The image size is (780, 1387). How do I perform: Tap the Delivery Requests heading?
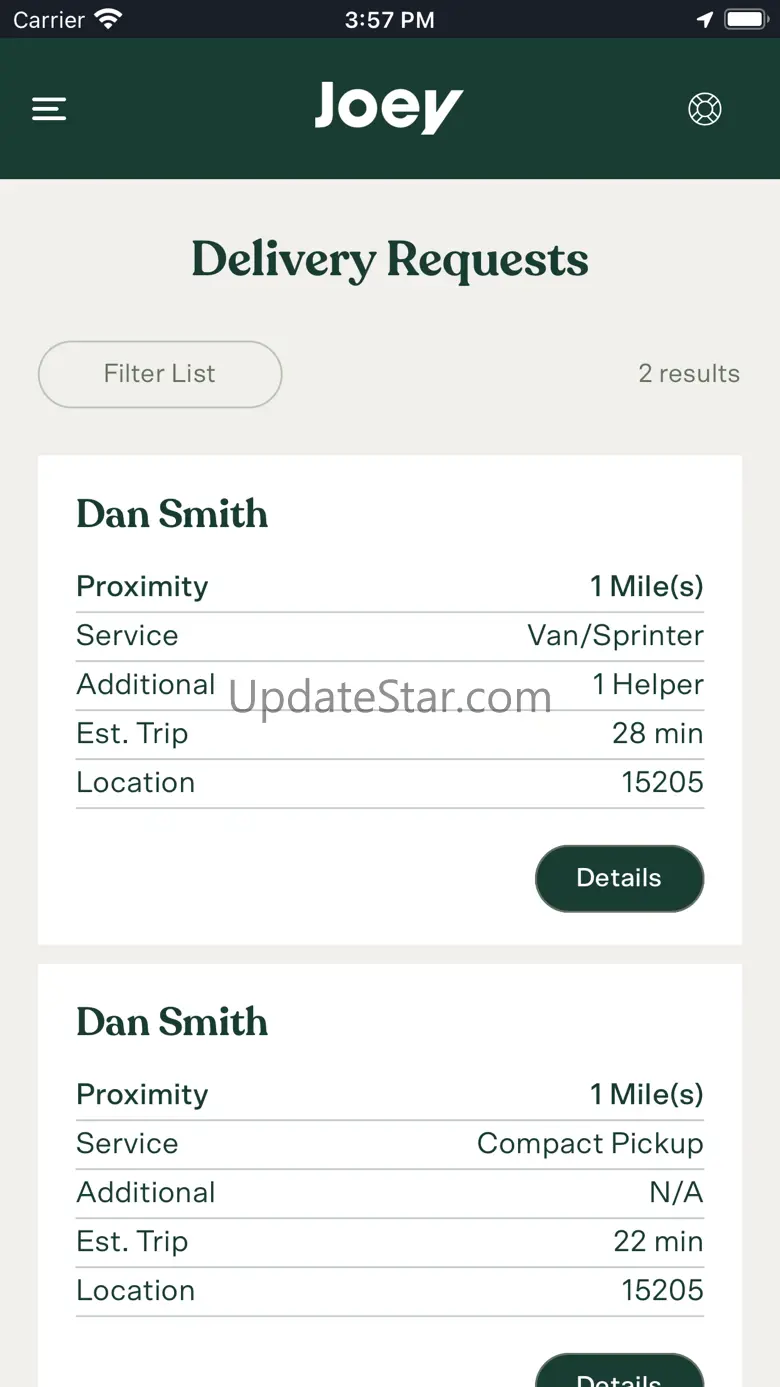[390, 260]
